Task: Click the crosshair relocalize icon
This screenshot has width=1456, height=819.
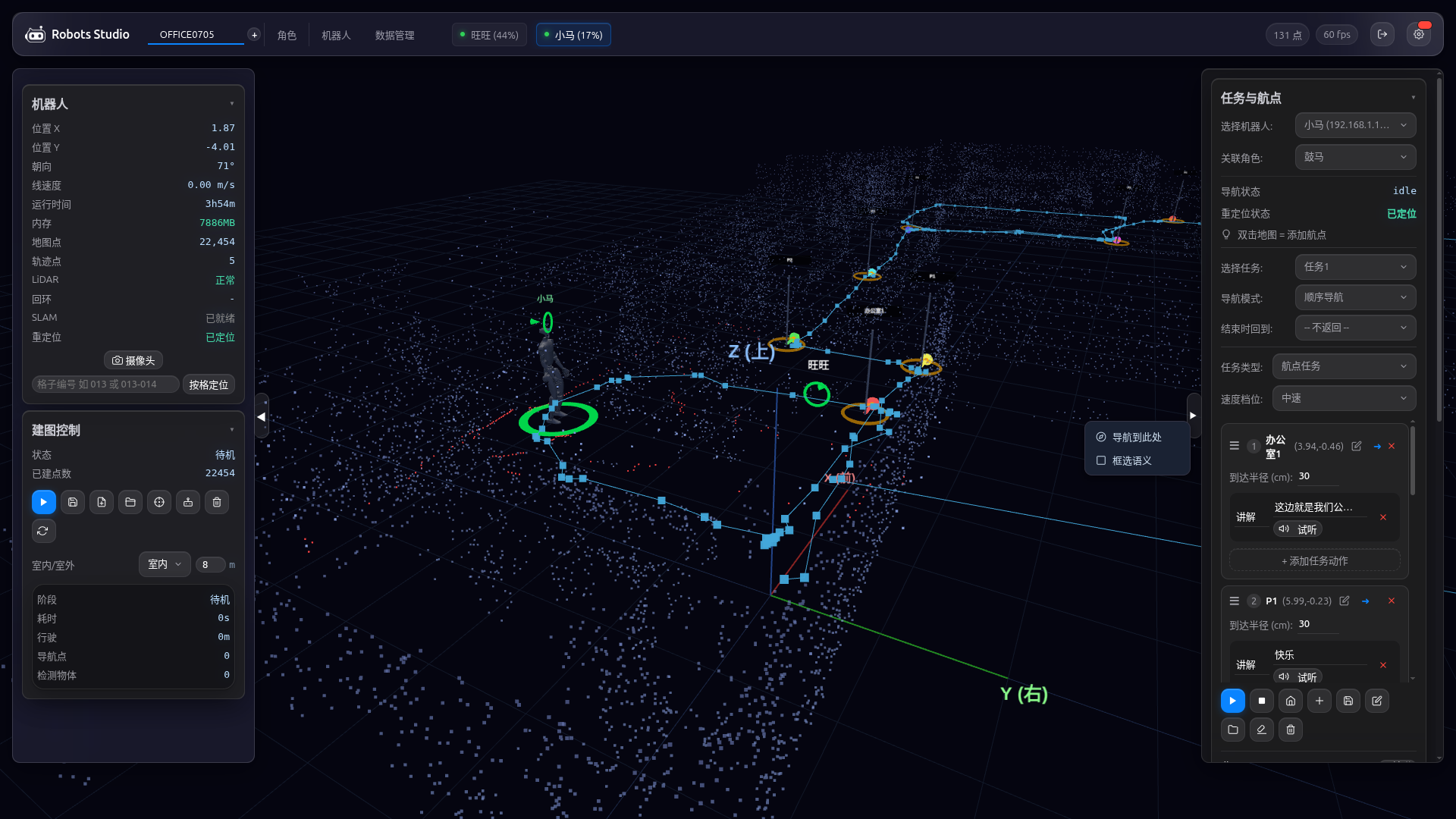Action: click(159, 502)
